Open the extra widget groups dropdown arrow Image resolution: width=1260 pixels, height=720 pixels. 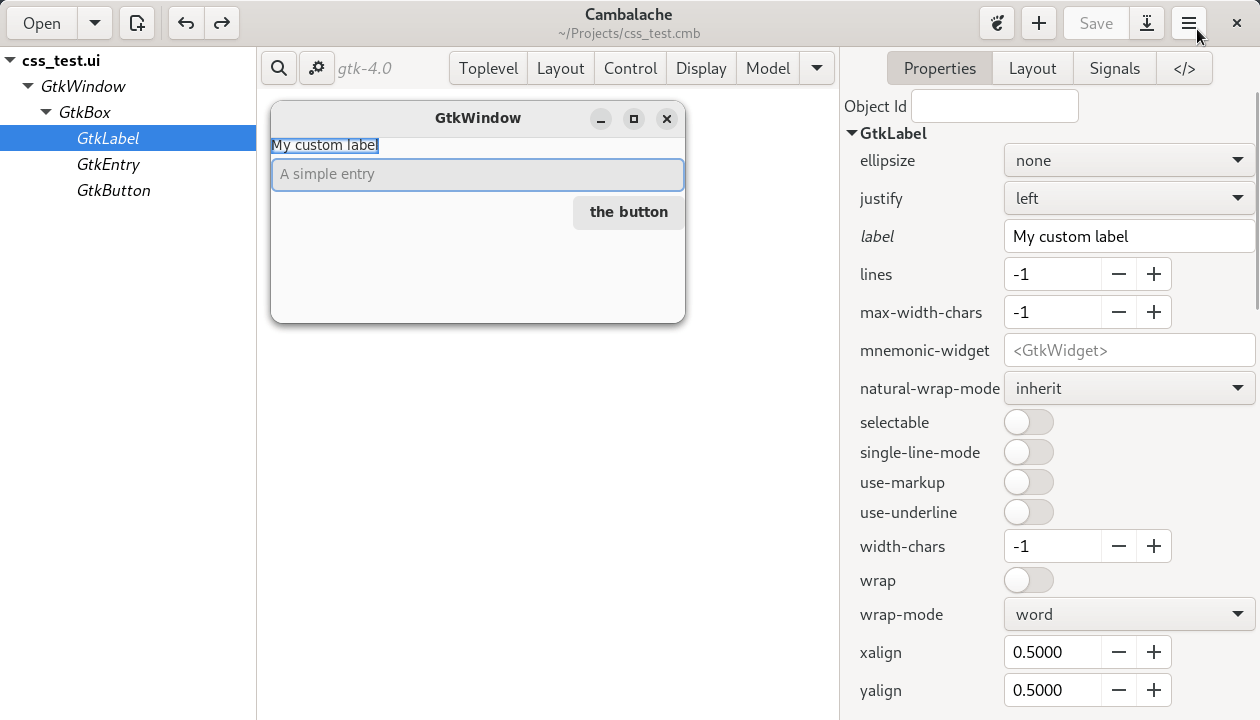[x=817, y=68]
